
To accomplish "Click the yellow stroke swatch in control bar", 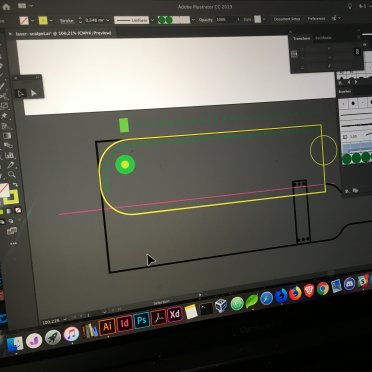I will (x=43, y=21).
